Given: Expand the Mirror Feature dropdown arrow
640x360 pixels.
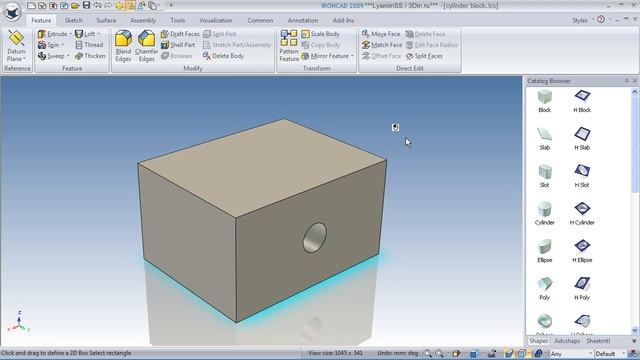Looking at the screenshot, I should click(352, 56).
